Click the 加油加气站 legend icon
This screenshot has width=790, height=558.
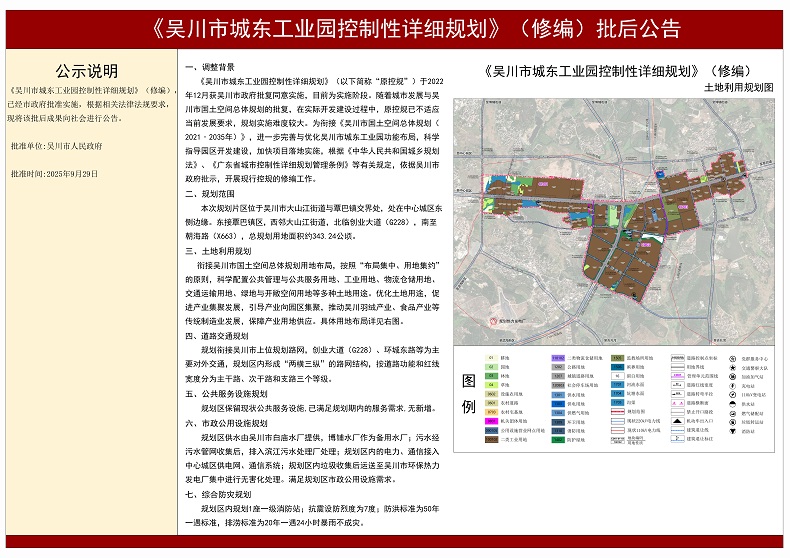(x=732, y=377)
